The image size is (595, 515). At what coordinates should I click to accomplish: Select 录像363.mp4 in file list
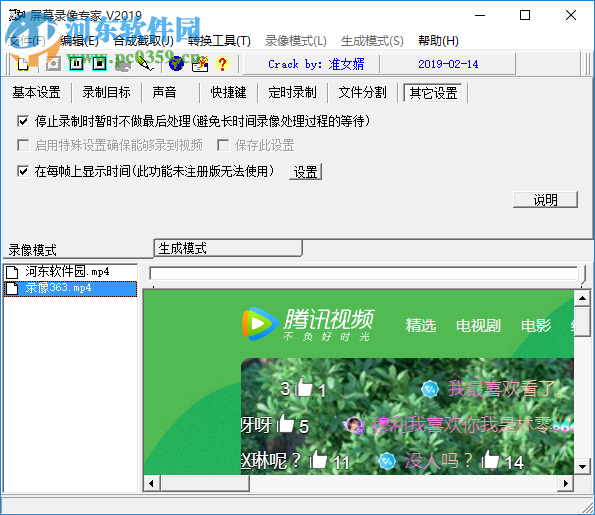point(70,288)
